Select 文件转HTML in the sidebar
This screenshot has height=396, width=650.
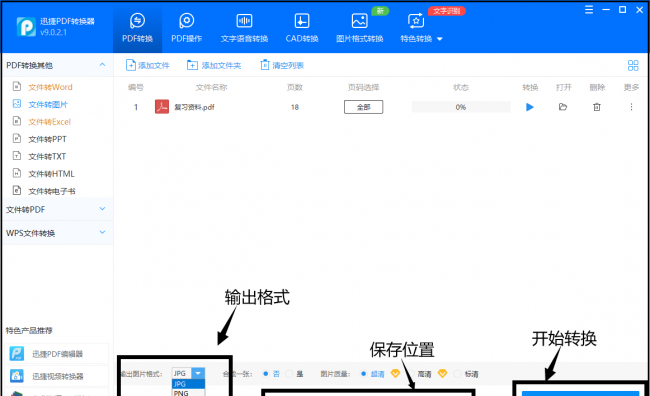pos(51,174)
